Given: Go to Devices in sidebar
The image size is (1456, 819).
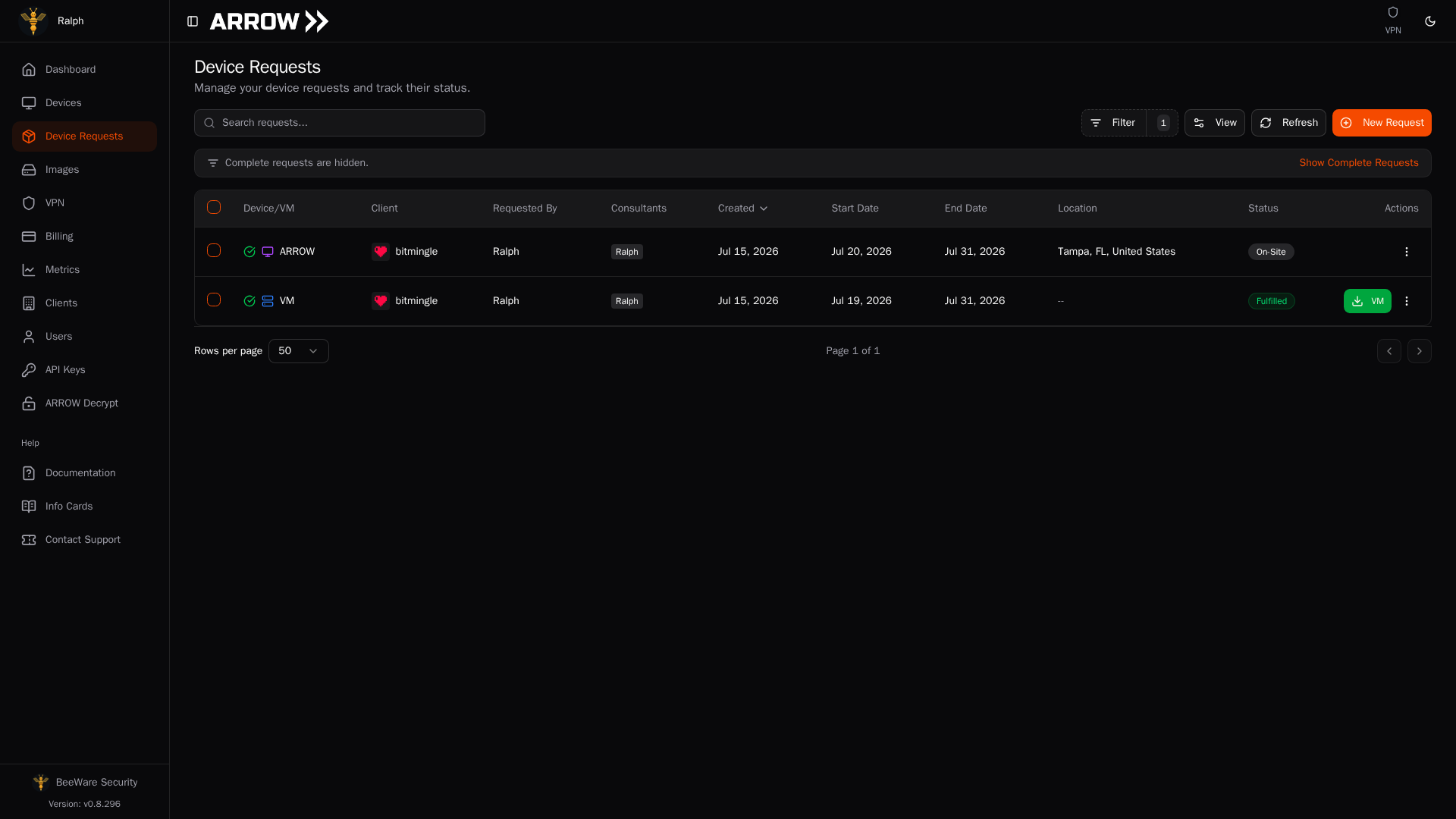Looking at the screenshot, I should (84, 103).
